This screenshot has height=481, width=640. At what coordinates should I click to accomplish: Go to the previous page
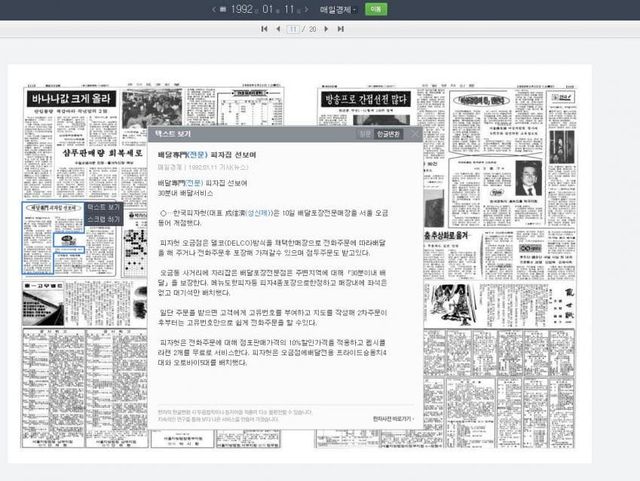(277, 29)
